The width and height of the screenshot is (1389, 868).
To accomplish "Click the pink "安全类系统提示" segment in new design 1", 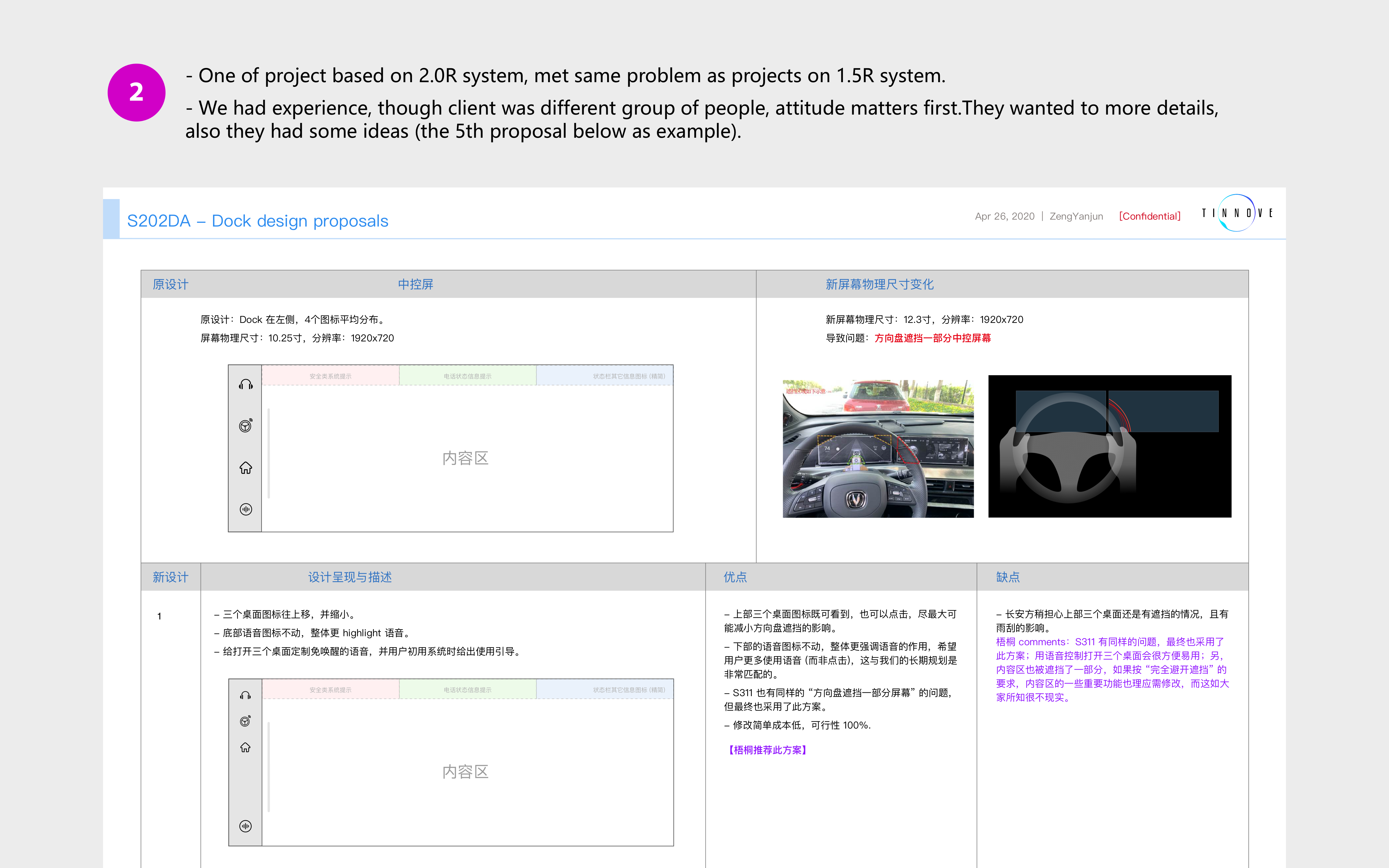I will click(x=330, y=689).
